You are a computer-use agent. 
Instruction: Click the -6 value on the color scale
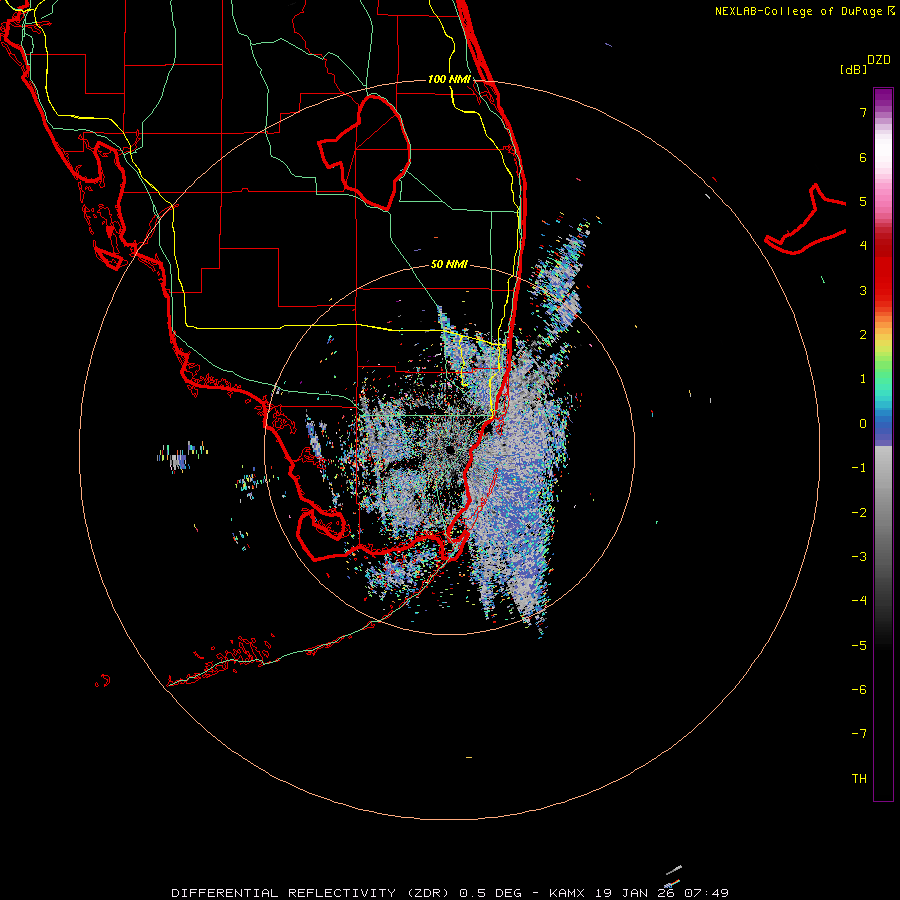(x=859, y=690)
